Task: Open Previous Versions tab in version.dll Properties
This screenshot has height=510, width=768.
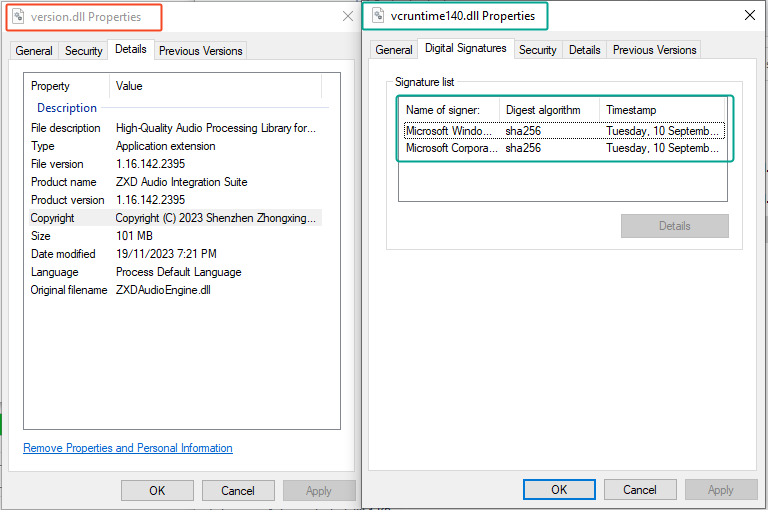Action: tap(201, 51)
